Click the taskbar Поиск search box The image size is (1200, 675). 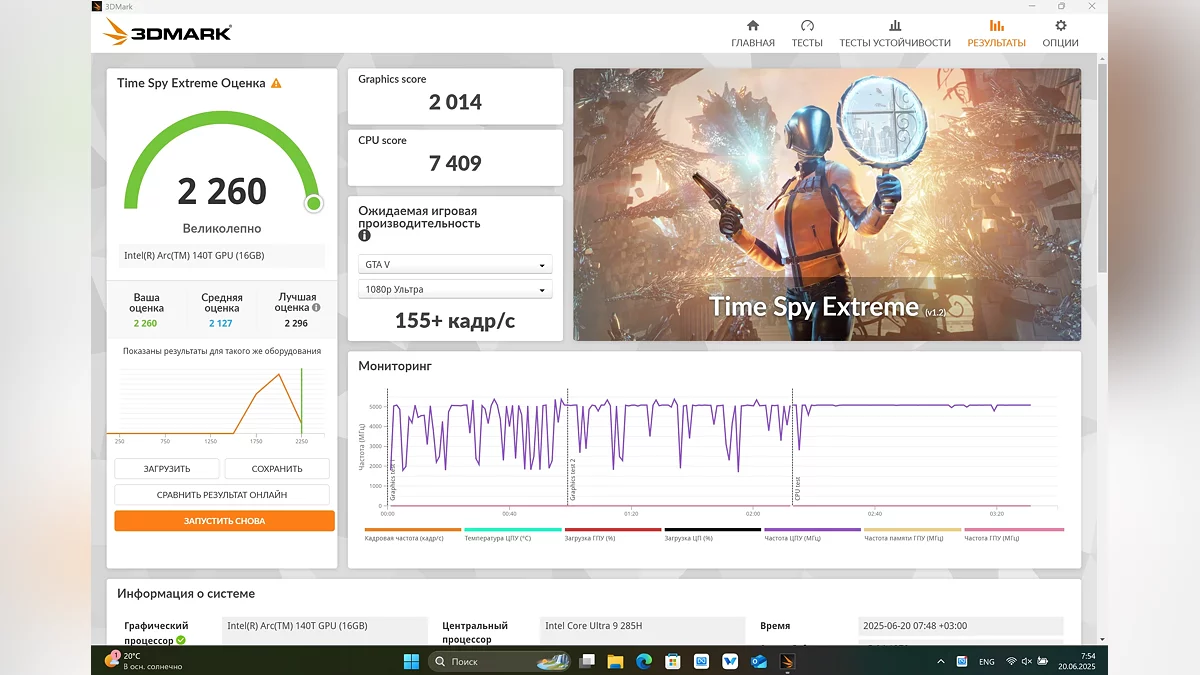tap(500, 661)
